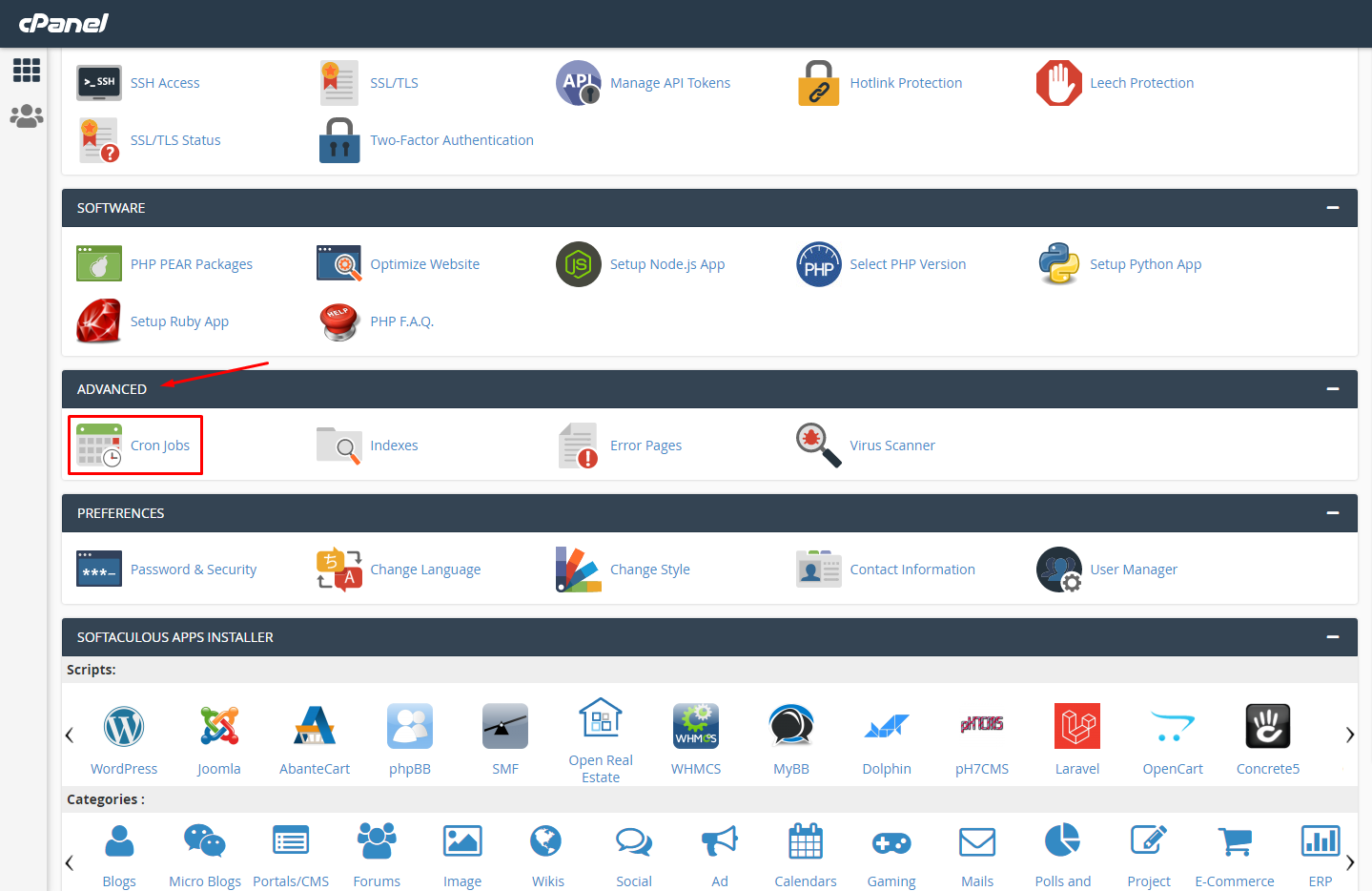
Task: Click the Setup Python App icon
Action: coord(1059,264)
